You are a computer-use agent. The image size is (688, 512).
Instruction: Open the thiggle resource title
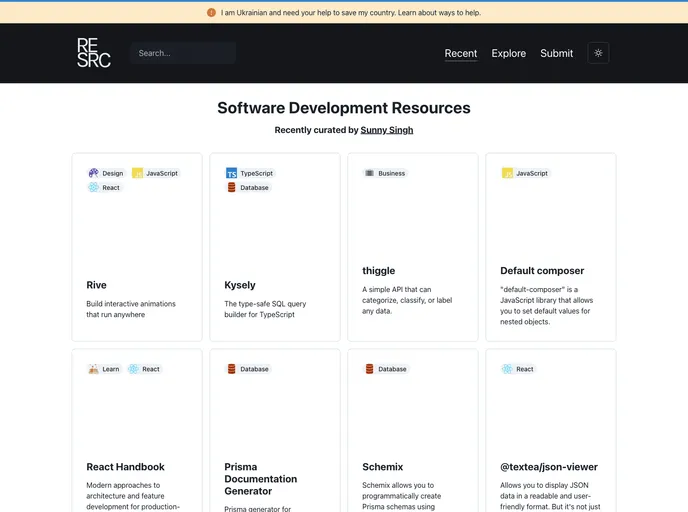click(378, 271)
